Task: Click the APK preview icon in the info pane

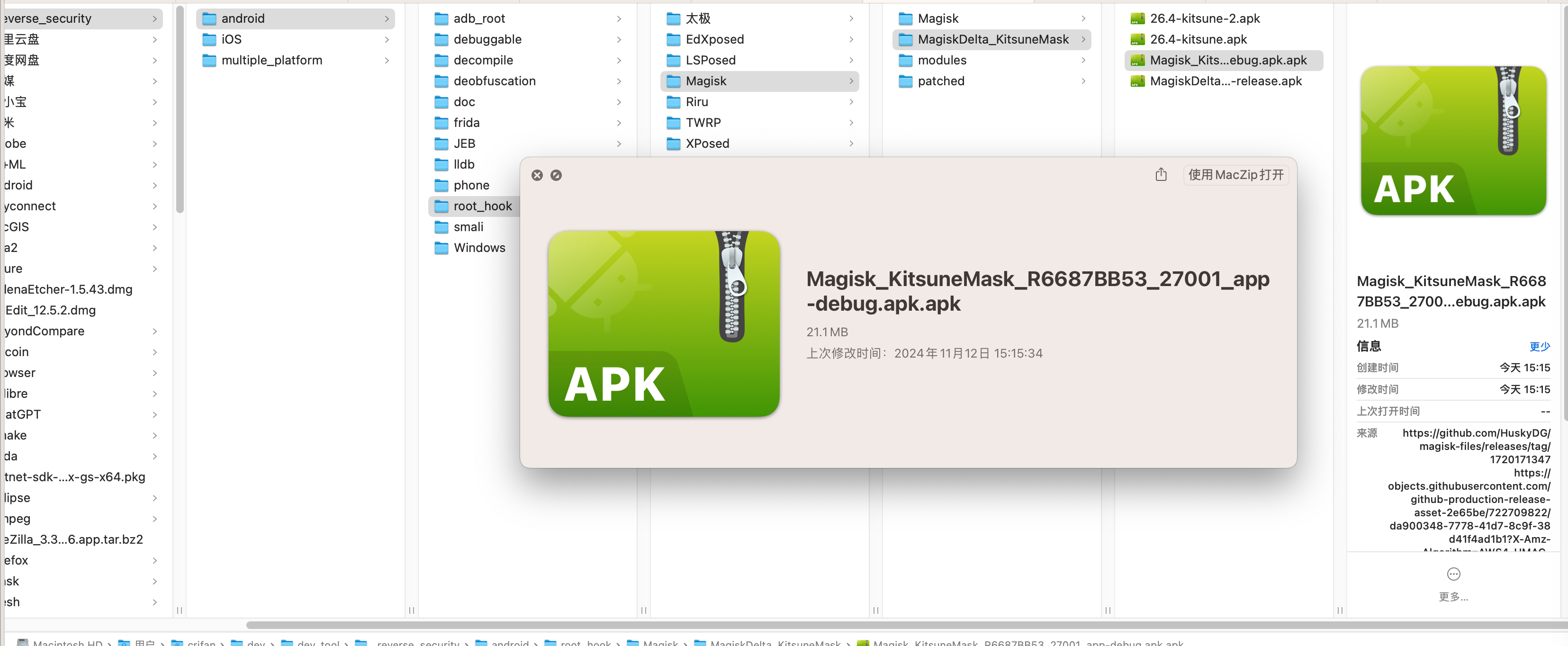Action: pos(1453,141)
